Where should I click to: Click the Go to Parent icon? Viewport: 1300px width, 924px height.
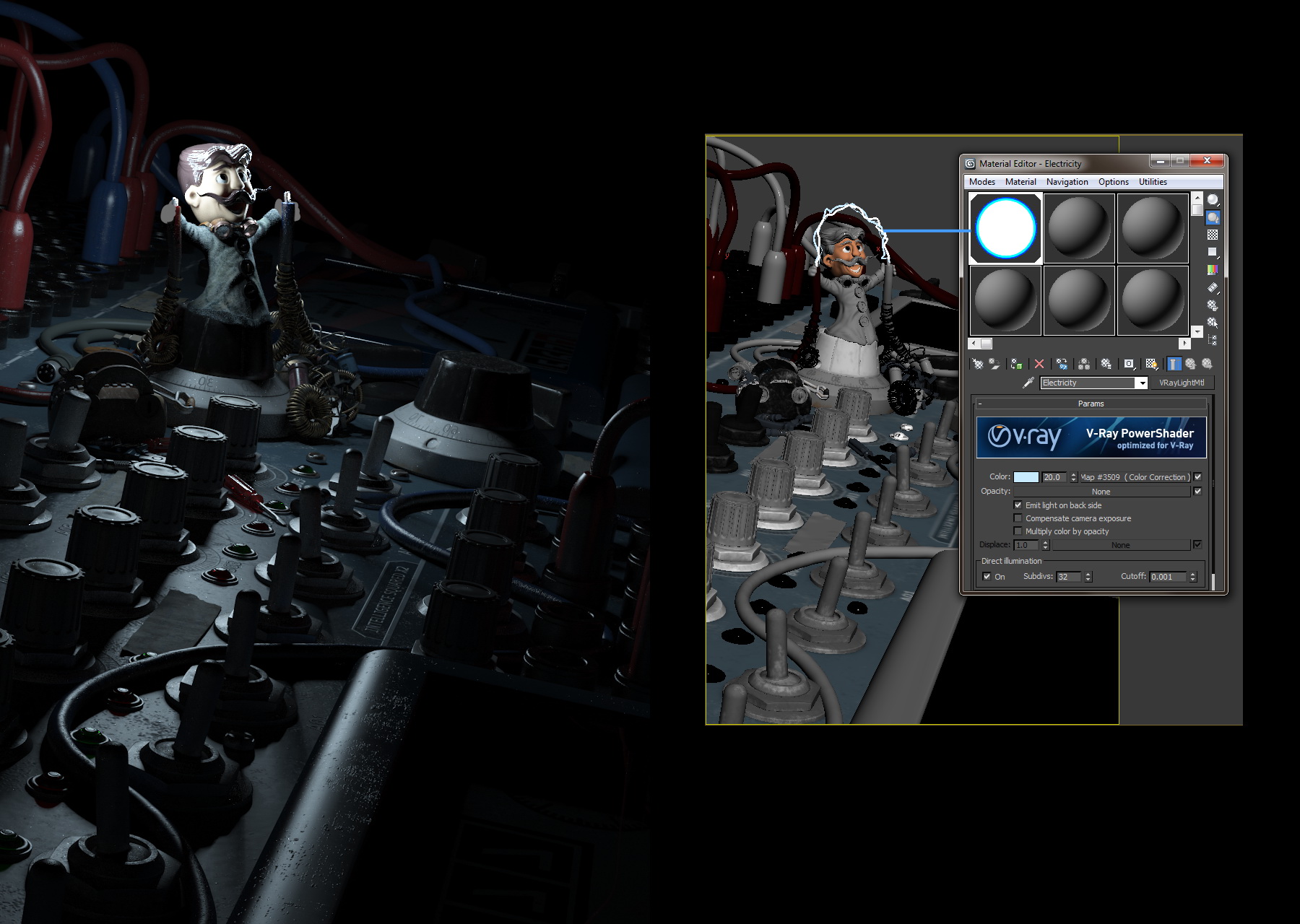pyautogui.click(x=1190, y=364)
